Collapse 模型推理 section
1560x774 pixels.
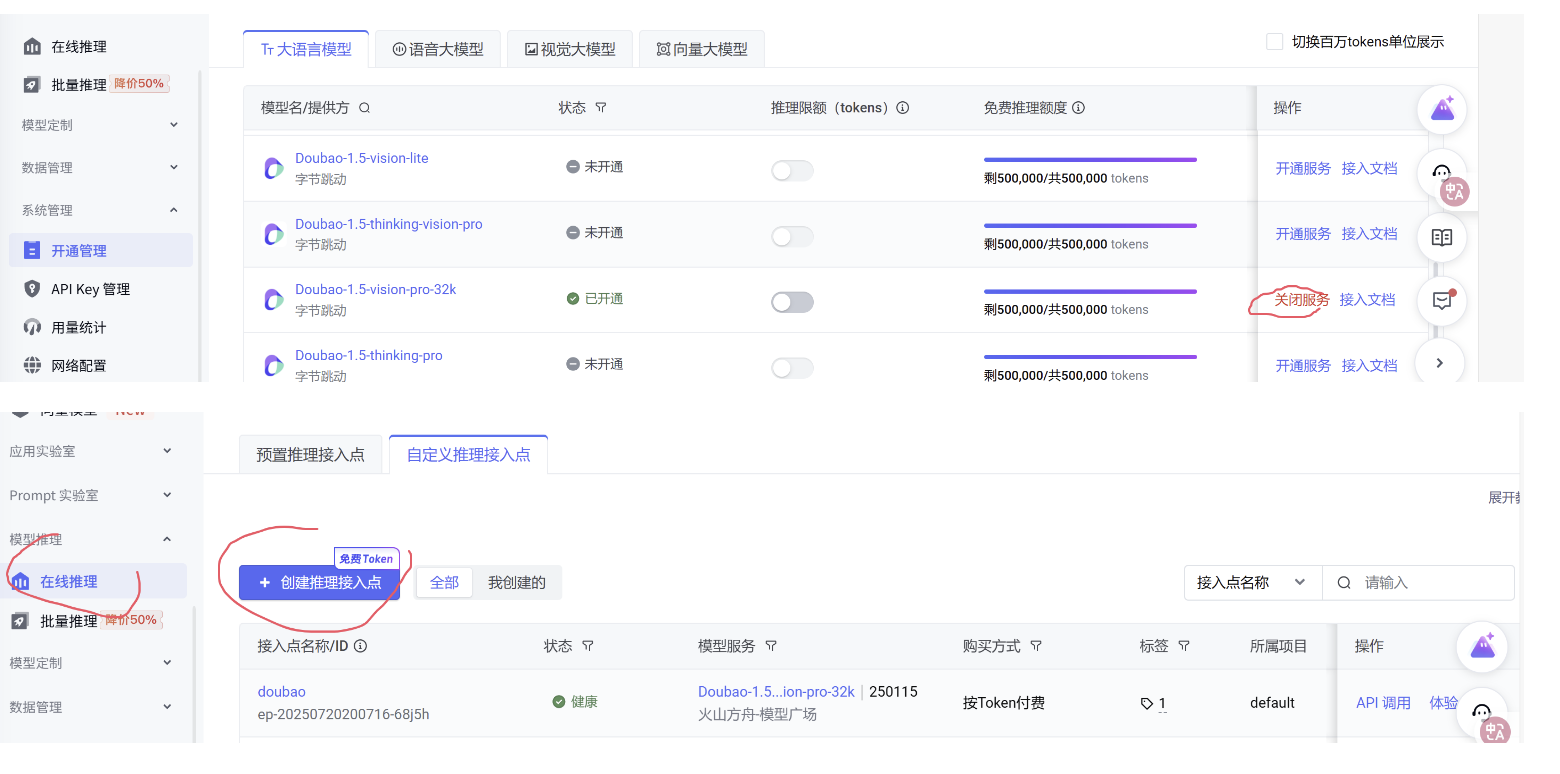(x=92, y=539)
